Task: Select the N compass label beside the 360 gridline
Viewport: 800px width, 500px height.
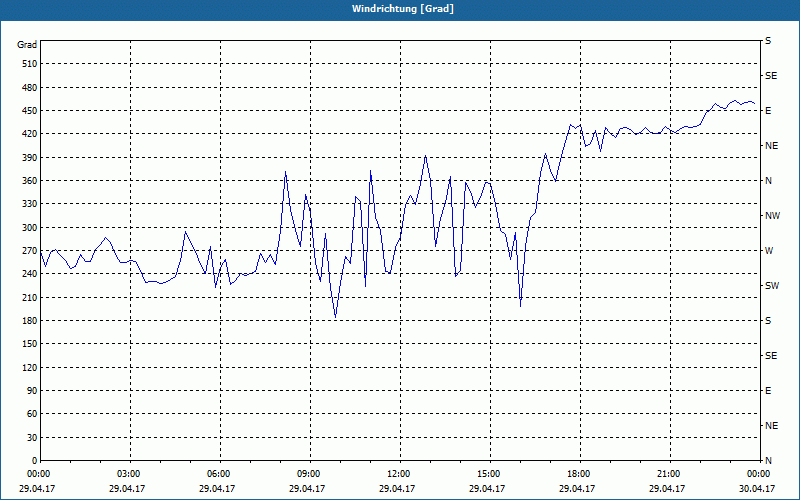Action: click(768, 181)
